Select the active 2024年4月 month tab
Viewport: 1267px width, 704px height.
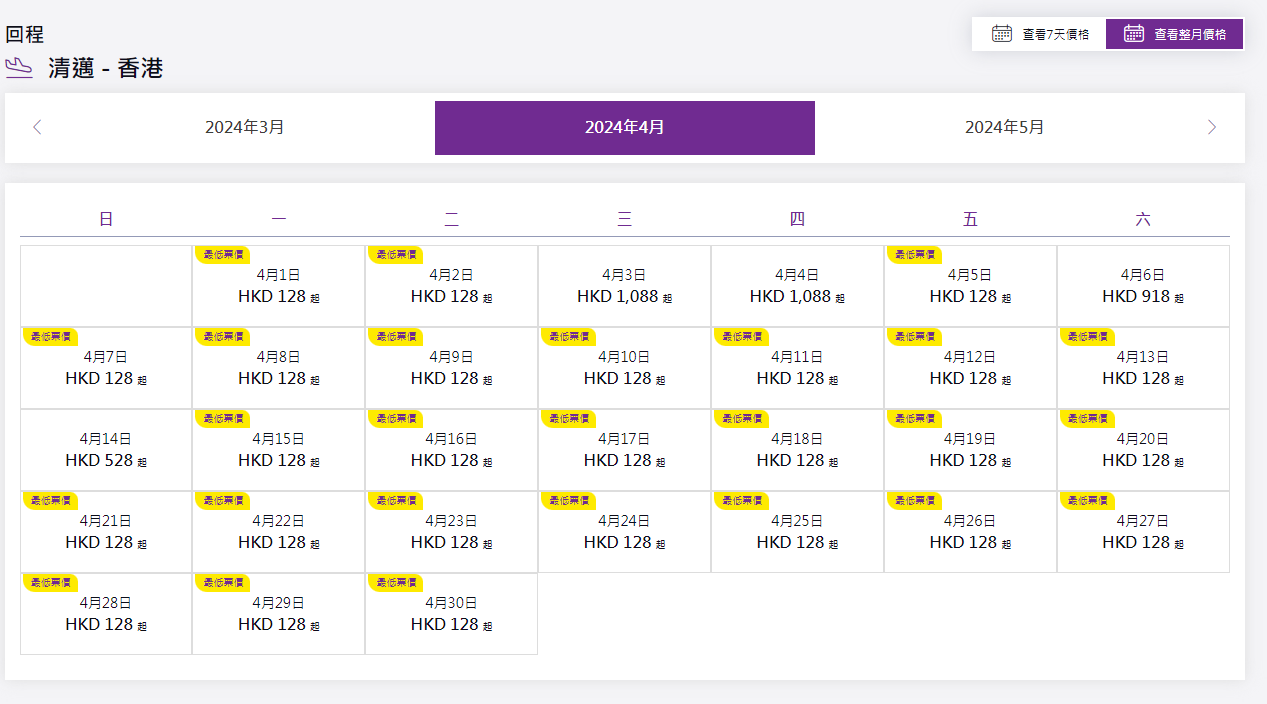pyautogui.click(x=624, y=127)
